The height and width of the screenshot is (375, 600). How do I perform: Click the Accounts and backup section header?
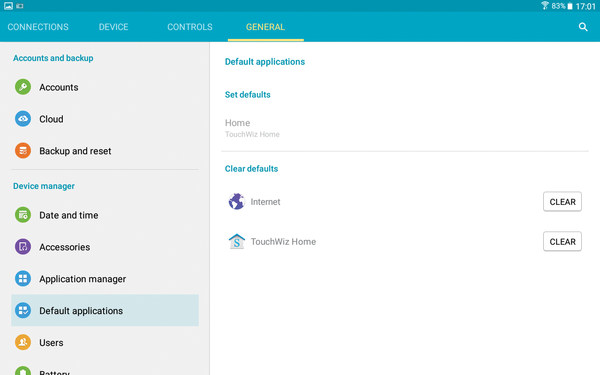[53, 58]
